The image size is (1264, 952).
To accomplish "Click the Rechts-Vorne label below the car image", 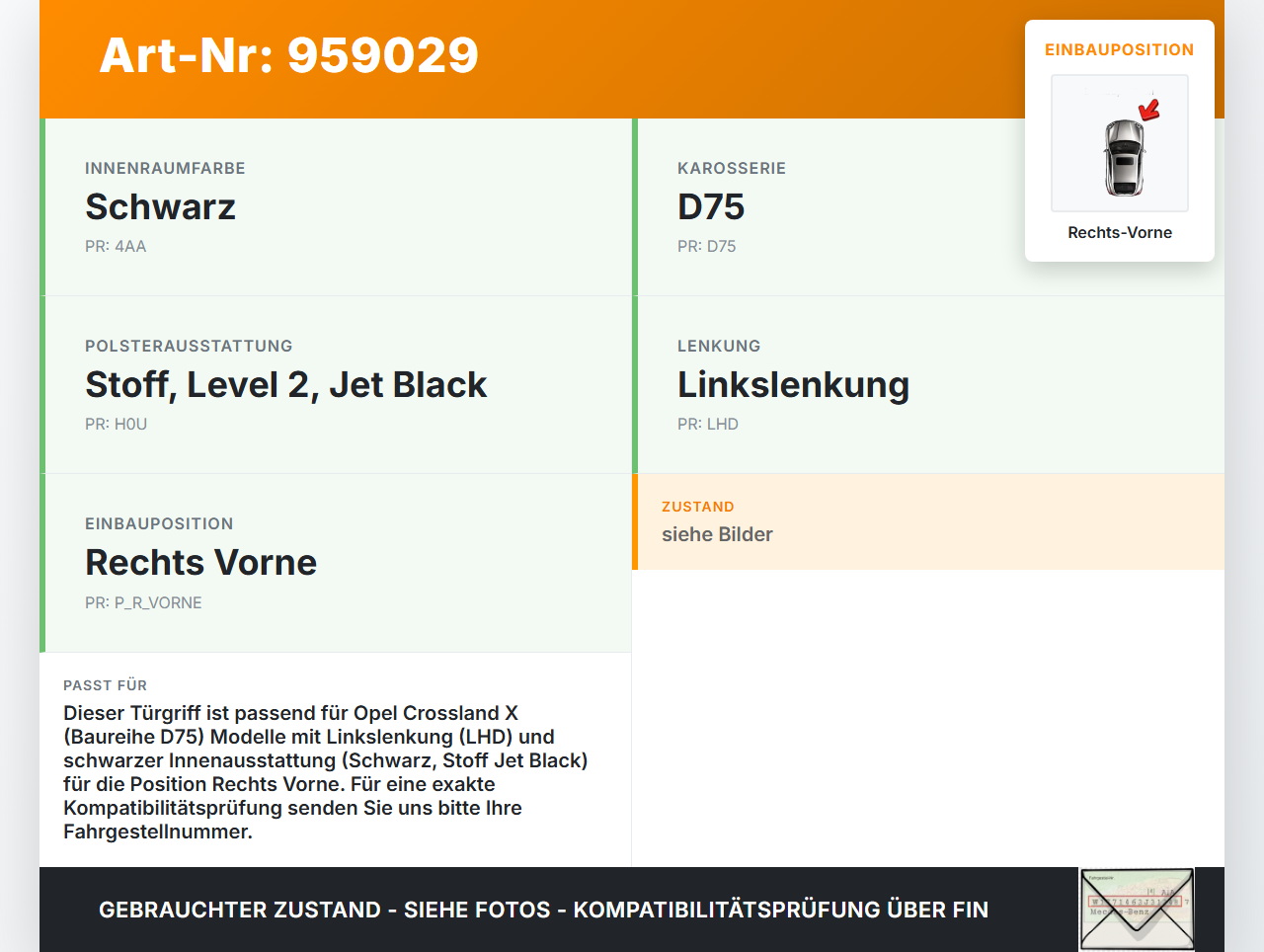I will [1119, 232].
